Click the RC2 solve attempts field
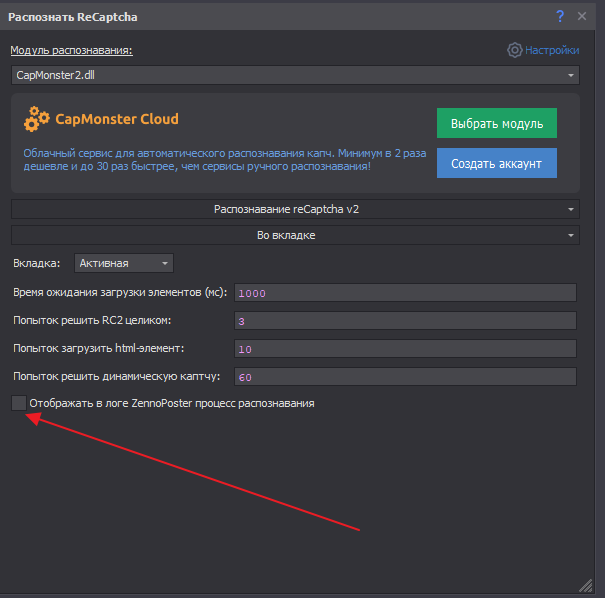605x598 pixels. pyautogui.click(x=405, y=321)
